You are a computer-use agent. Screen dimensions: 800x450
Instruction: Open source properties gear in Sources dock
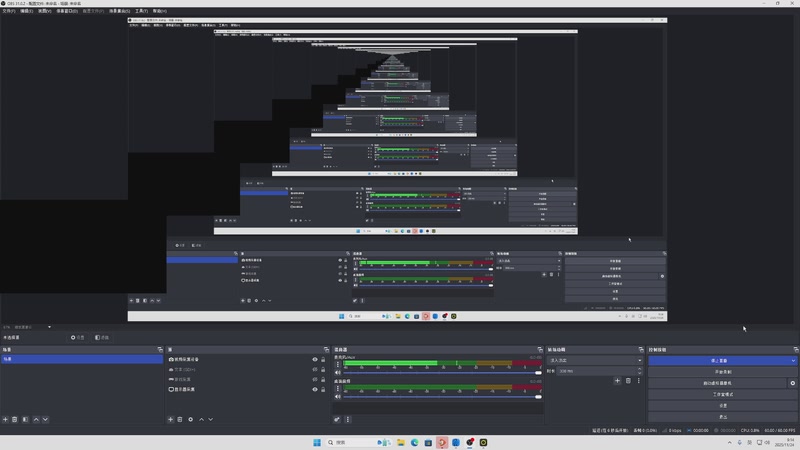(x=190, y=419)
